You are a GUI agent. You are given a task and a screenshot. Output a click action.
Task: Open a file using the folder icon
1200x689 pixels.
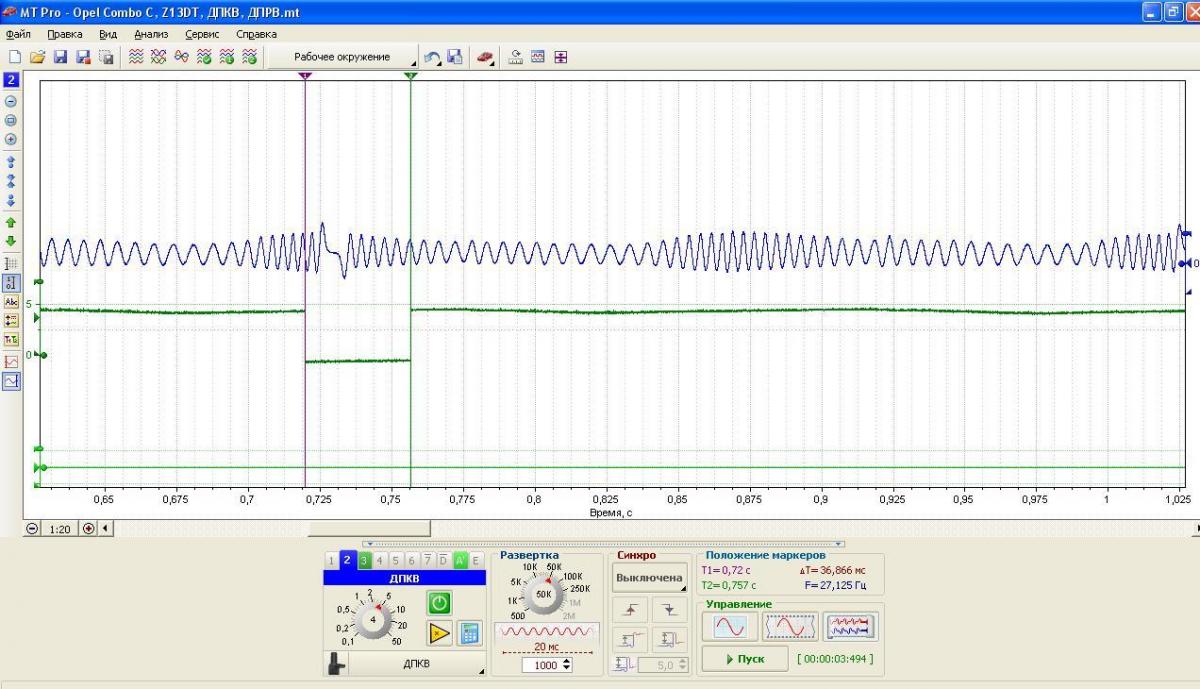(x=37, y=57)
